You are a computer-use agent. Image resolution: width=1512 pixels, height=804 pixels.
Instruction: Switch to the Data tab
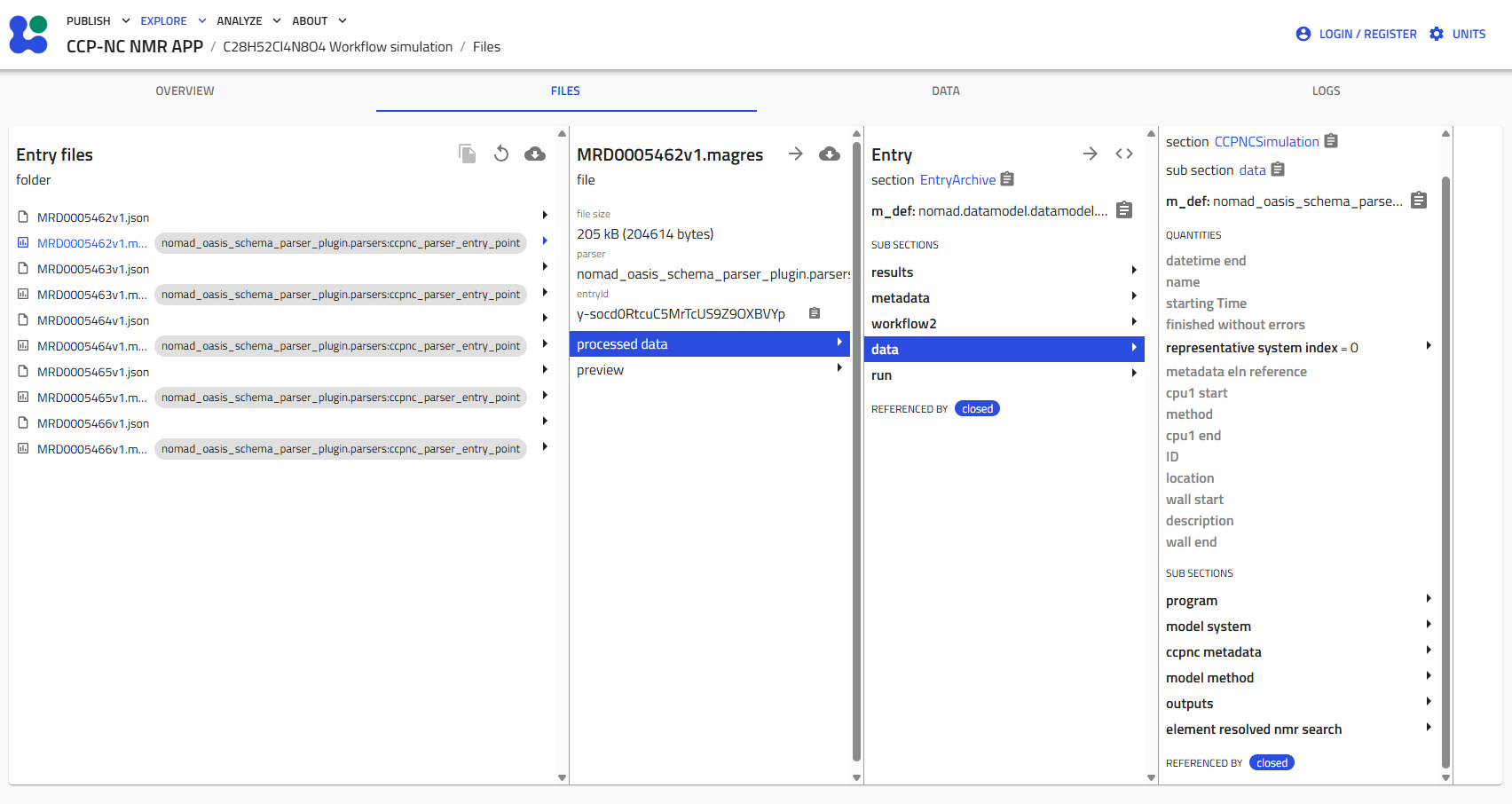click(946, 91)
